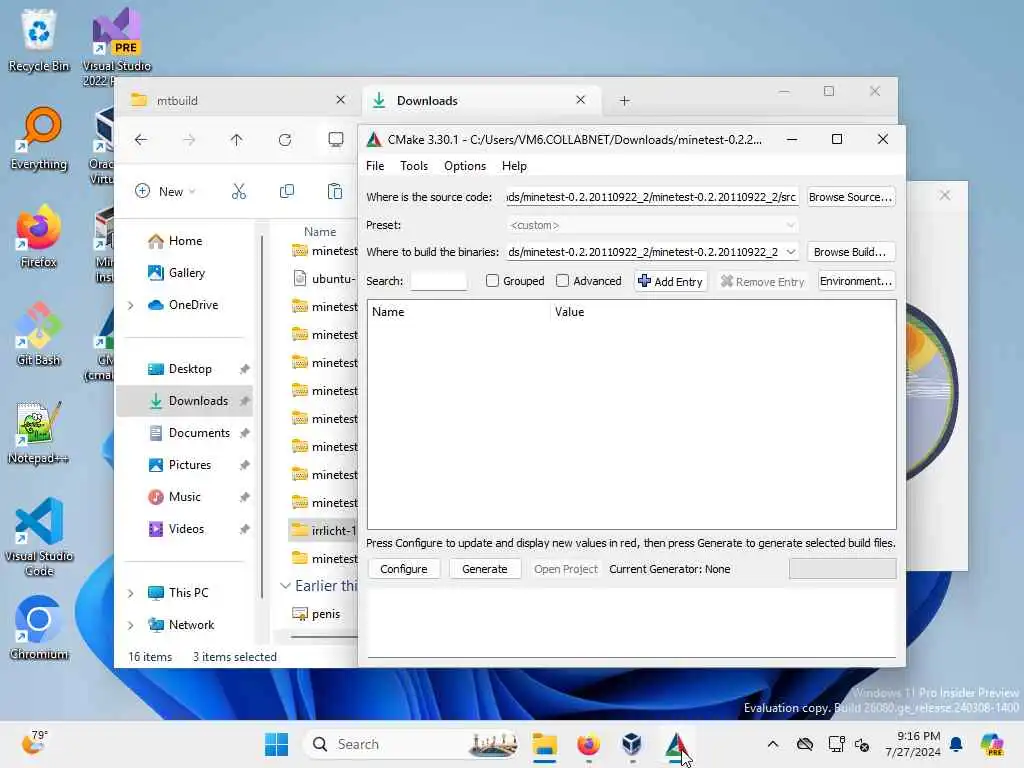
Task: Open Pictures in the navigation pane
Action: tap(185, 465)
